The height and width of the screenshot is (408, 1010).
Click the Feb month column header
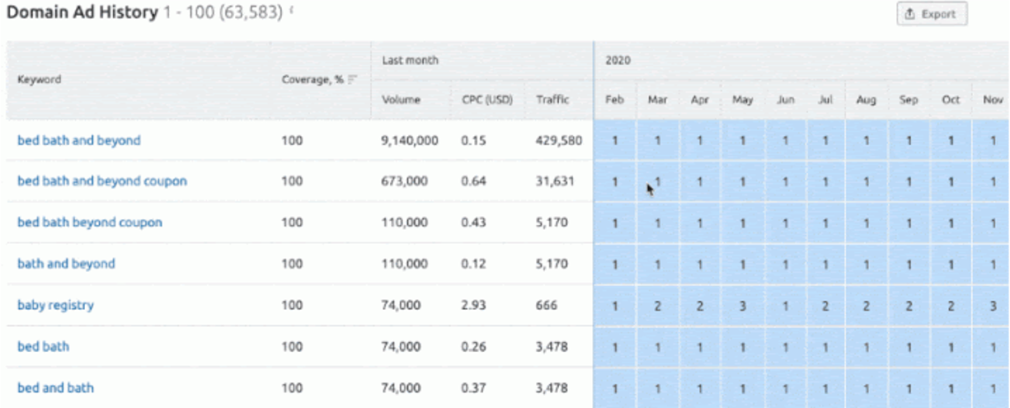coord(615,100)
